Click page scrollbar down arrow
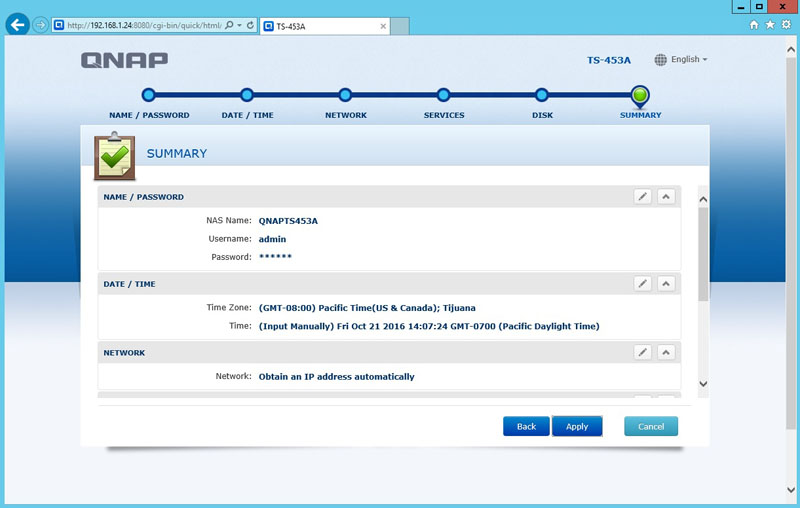The image size is (800, 508). pyautogui.click(x=791, y=490)
